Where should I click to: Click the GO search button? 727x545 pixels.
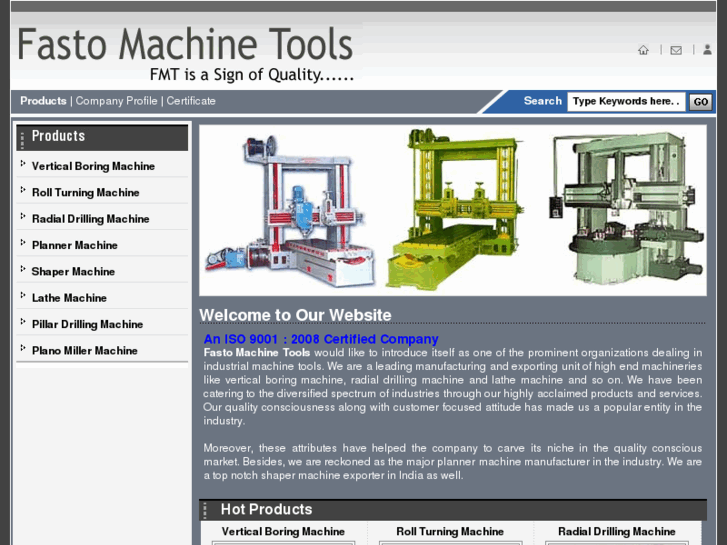click(701, 102)
